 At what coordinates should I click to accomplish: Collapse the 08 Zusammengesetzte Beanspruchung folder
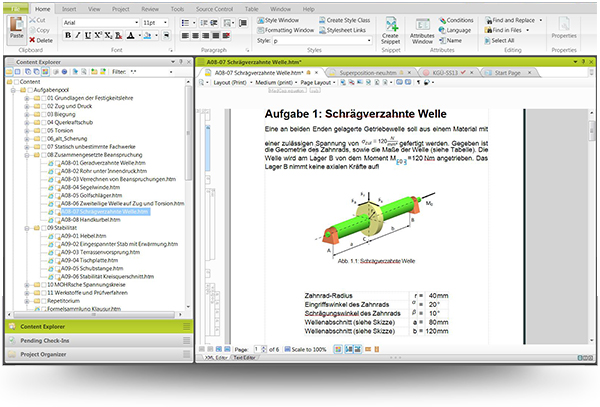point(27,155)
